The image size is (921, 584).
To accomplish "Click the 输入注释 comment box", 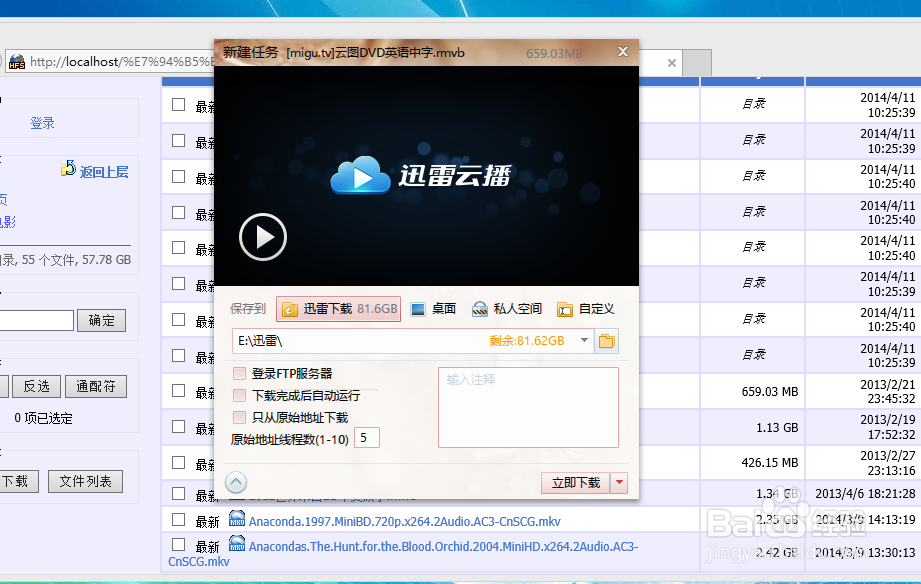I will pos(528,407).
